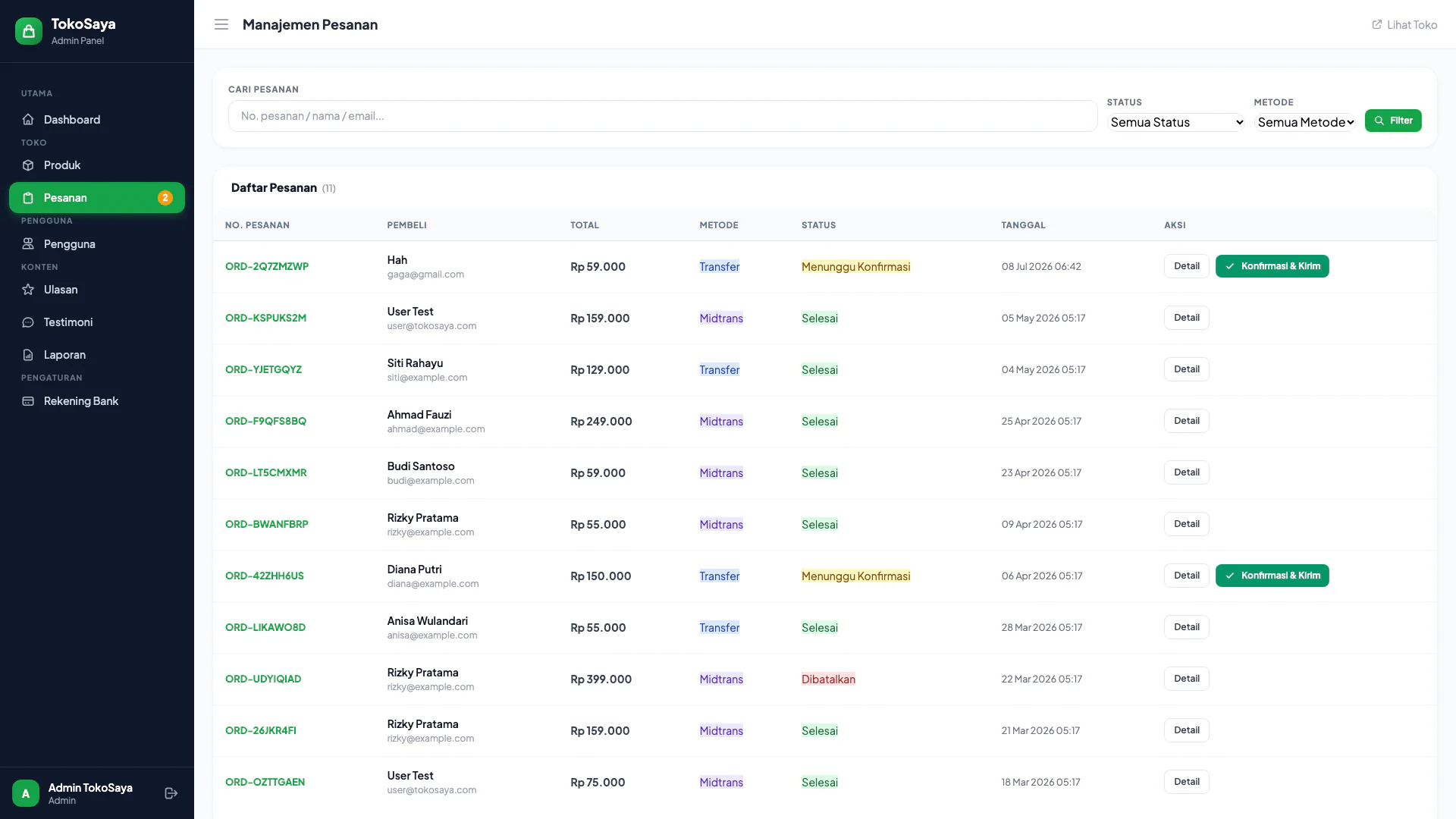This screenshot has height=819, width=1456.
Task: Click the email gaga@gmail.com
Action: pos(425,275)
